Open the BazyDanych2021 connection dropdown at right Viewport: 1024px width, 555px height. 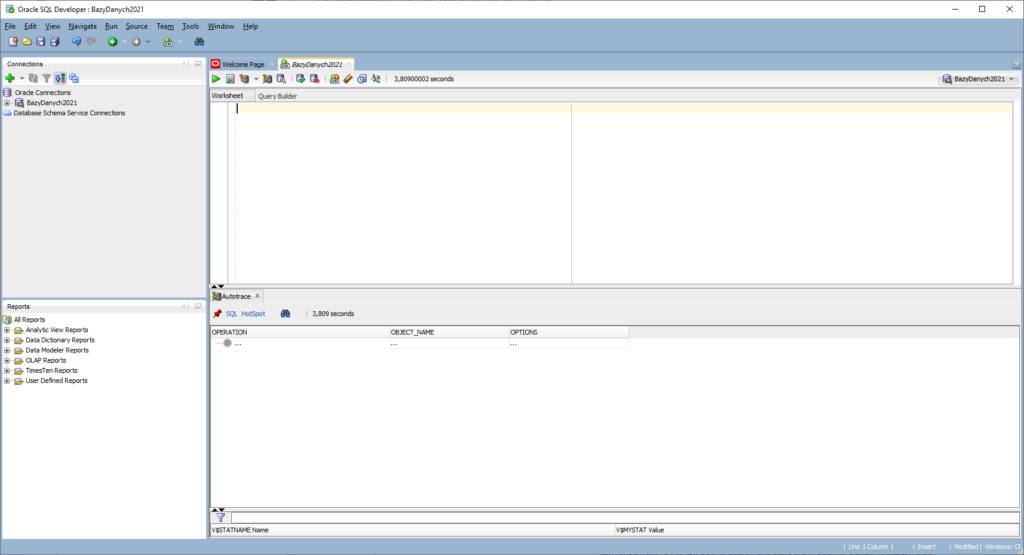[978, 78]
